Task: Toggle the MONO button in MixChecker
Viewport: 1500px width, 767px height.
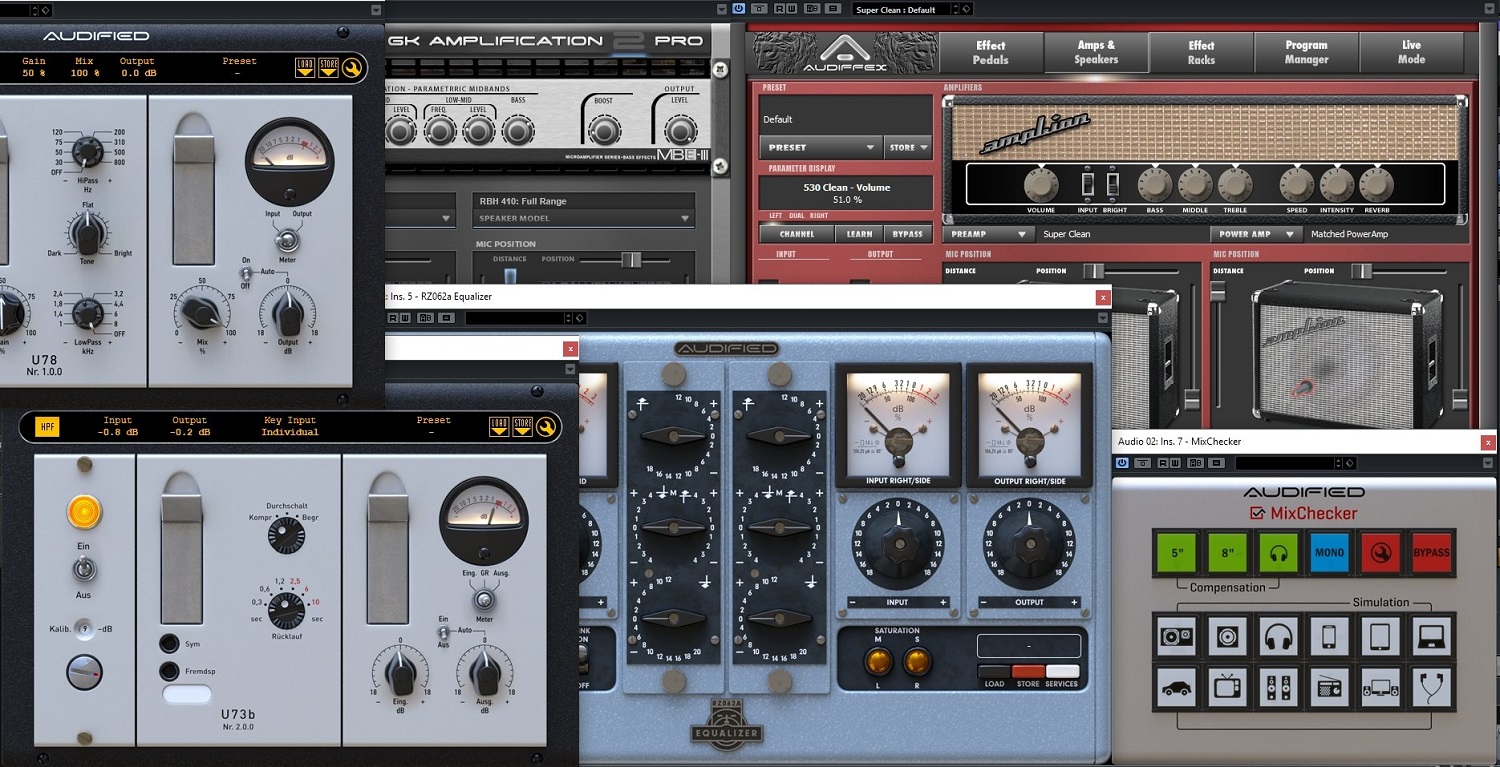Action: coord(1329,552)
